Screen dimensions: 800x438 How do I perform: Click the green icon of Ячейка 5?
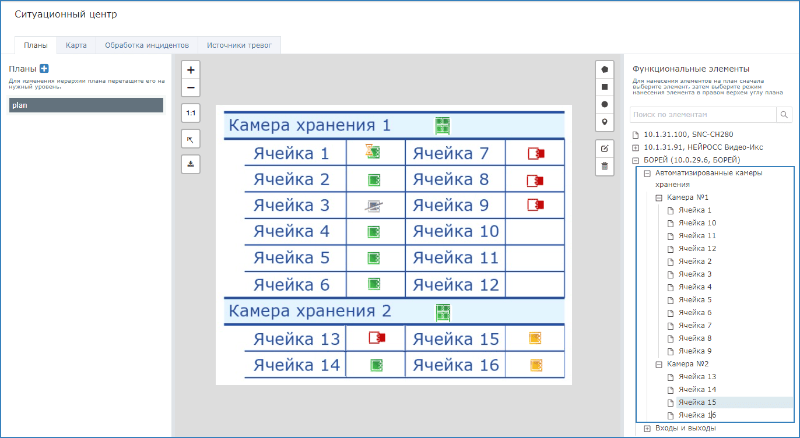[374, 258]
